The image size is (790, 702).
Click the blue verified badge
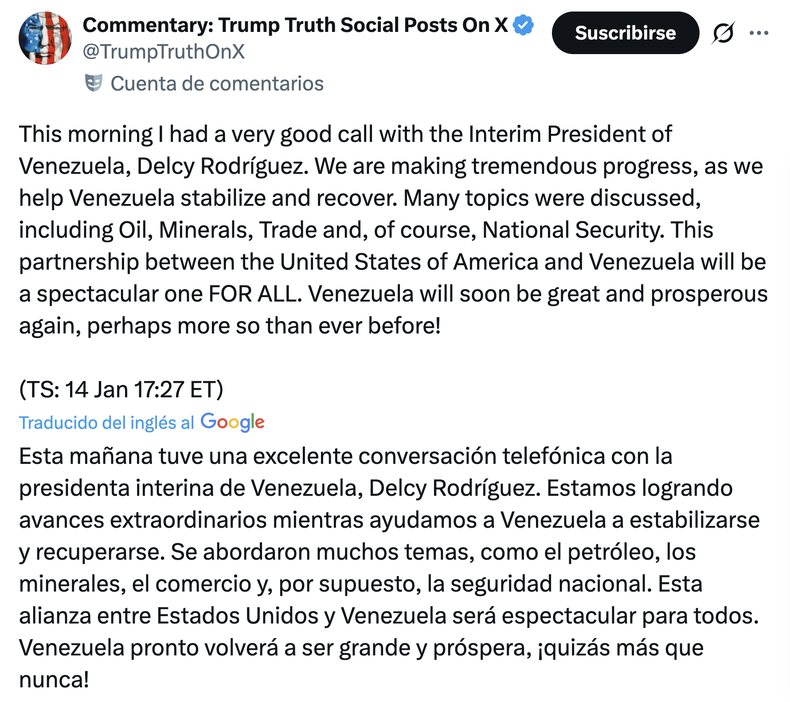pyautogui.click(x=524, y=27)
